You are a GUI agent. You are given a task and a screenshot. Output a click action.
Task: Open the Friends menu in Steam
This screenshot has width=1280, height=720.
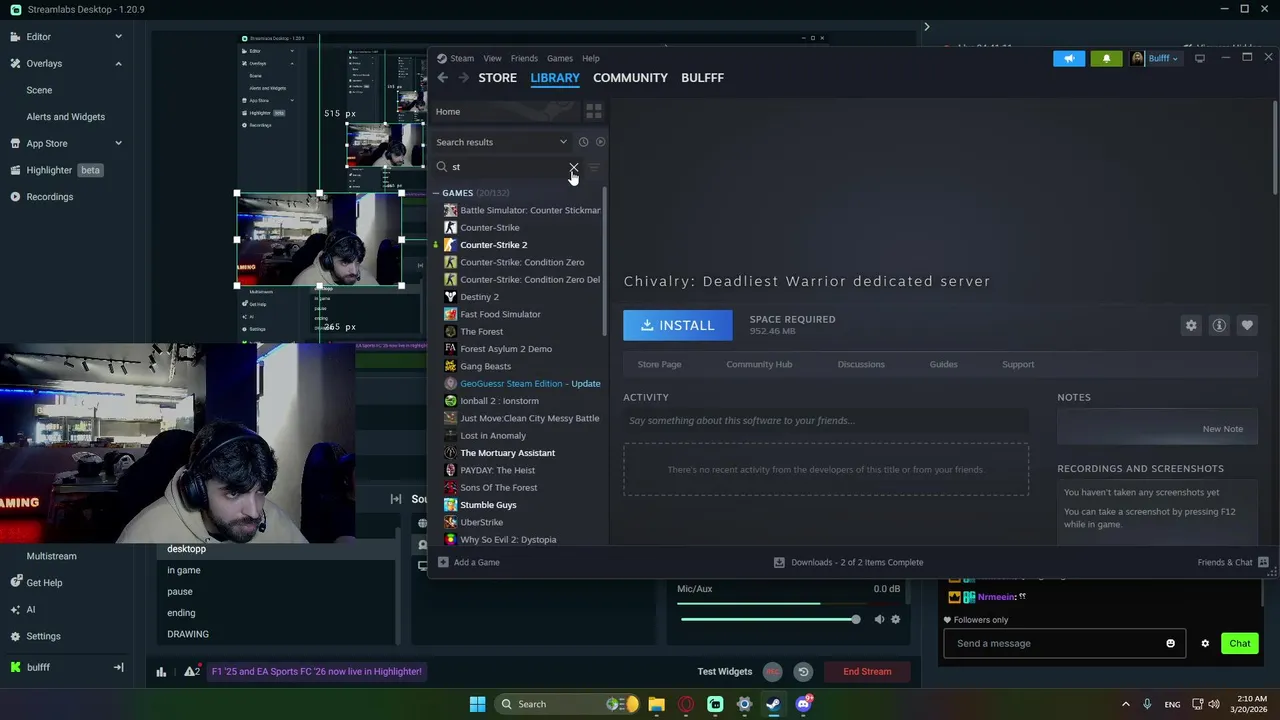coord(524,58)
